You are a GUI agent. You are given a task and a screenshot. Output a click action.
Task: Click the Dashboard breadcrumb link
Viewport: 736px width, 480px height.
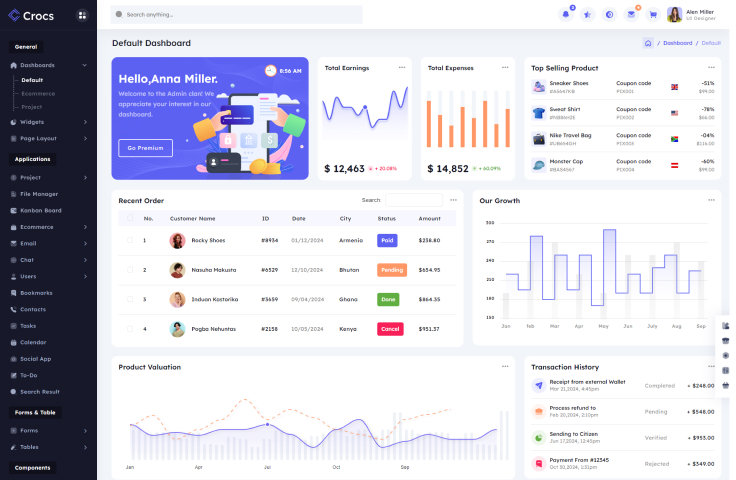[677, 43]
